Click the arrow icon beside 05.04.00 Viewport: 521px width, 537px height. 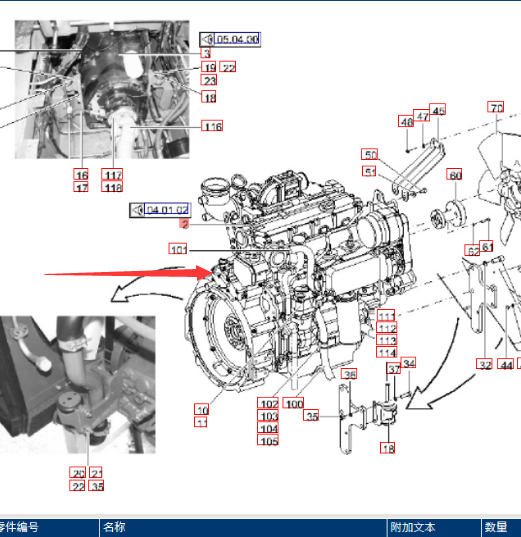pyautogui.click(x=207, y=39)
